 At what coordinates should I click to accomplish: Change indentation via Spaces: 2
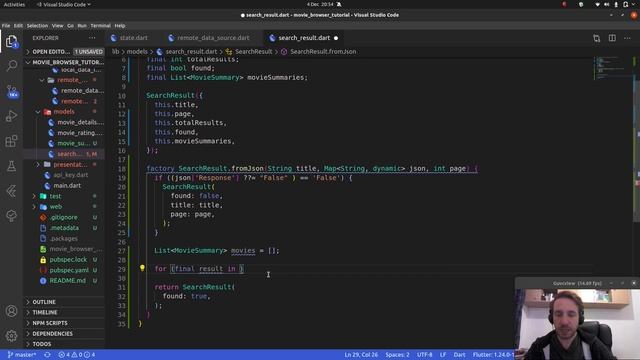397,355
